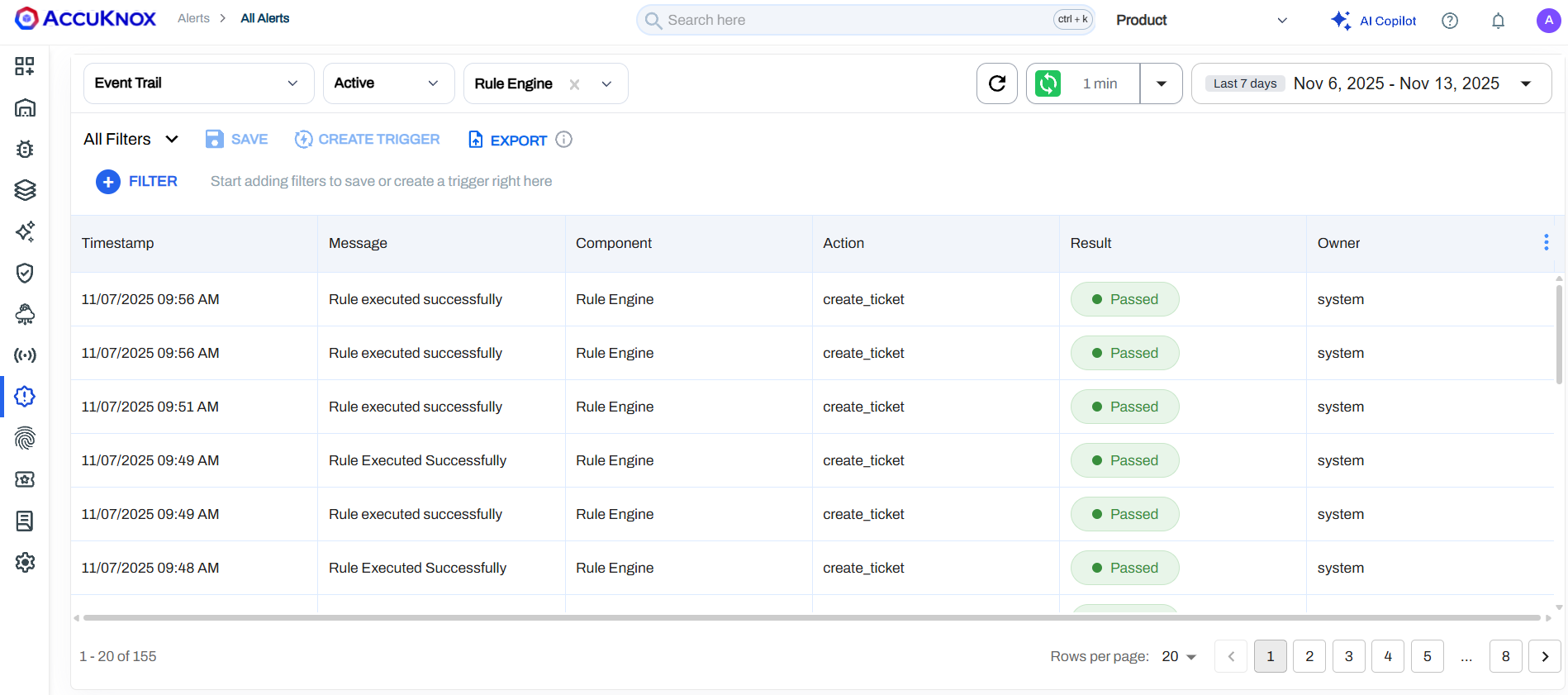This screenshot has height=695, width=1568.
Task: Click the EXPORT button
Action: (x=507, y=140)
